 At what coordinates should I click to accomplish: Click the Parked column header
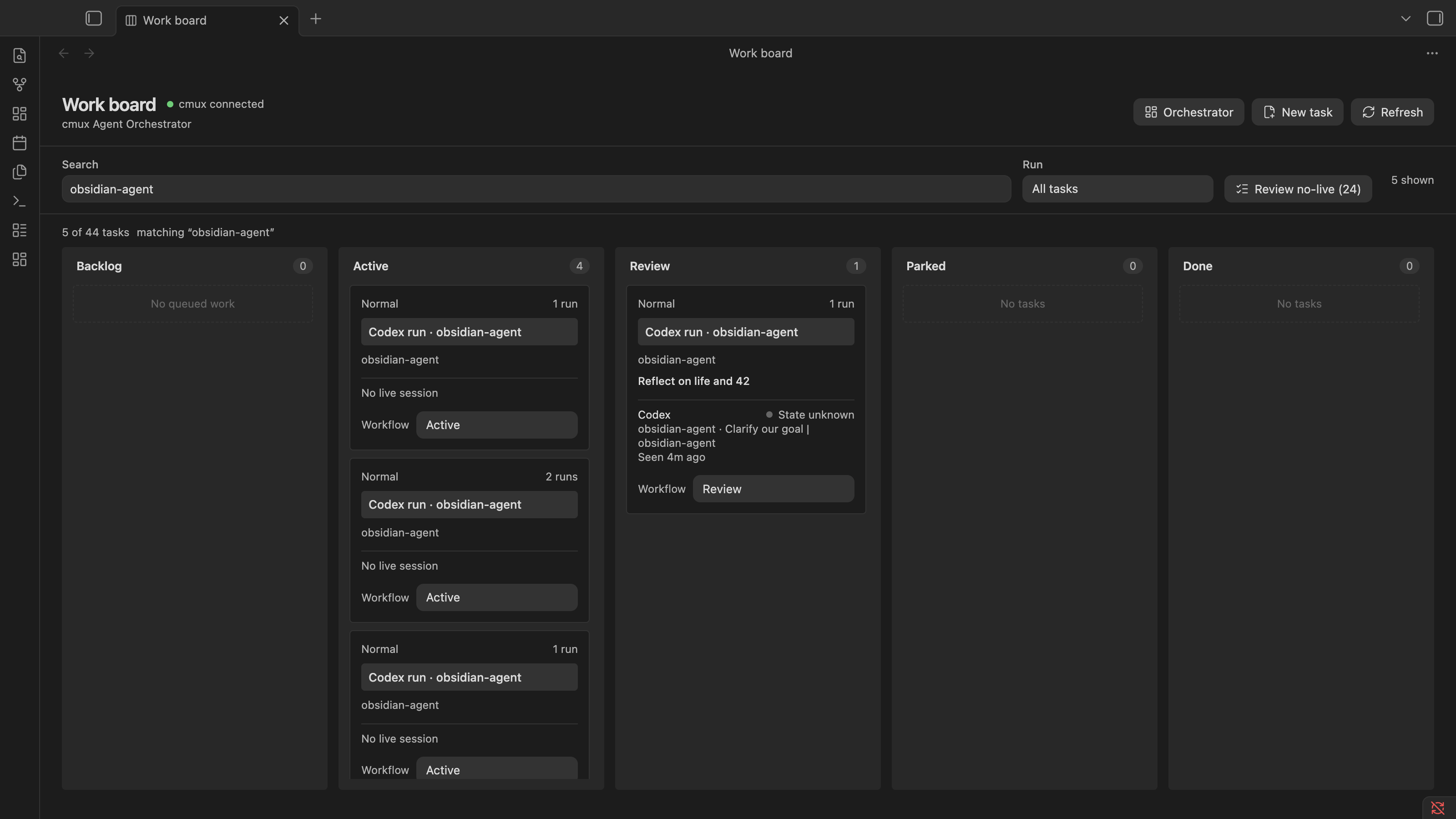926,266
